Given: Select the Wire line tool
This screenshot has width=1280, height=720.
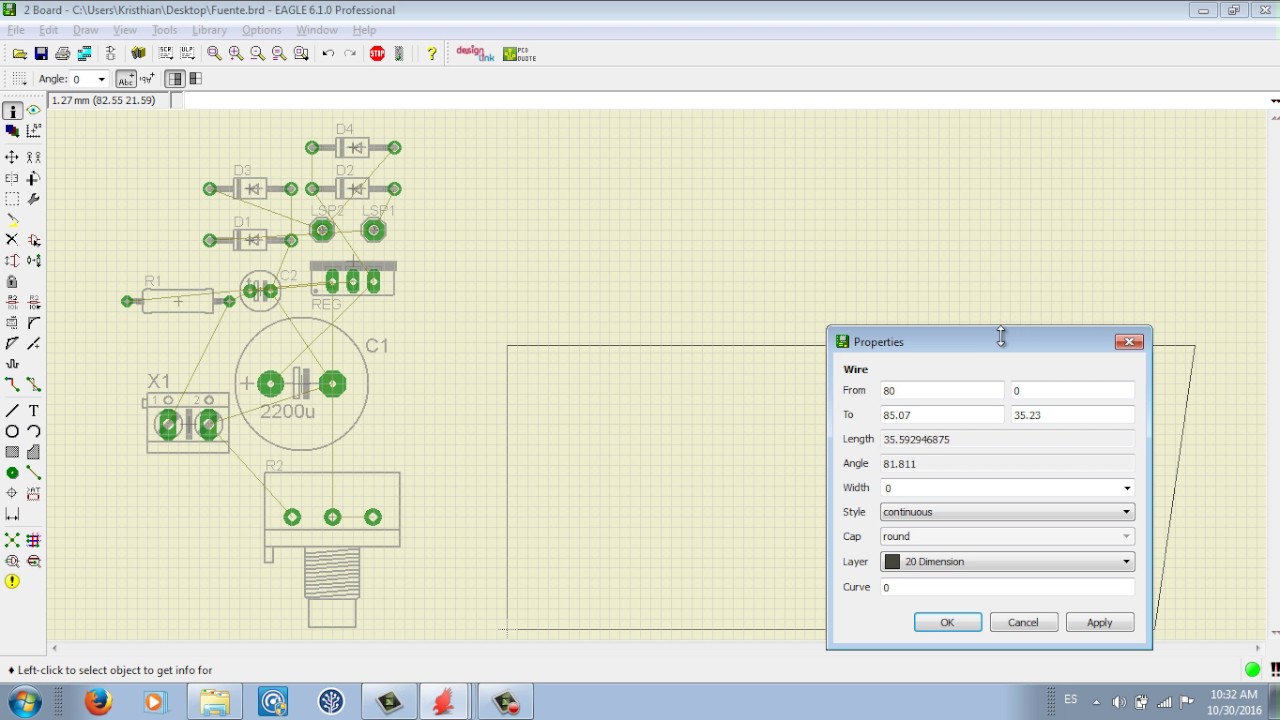Looking at the screenshot, I should [12, 411].
